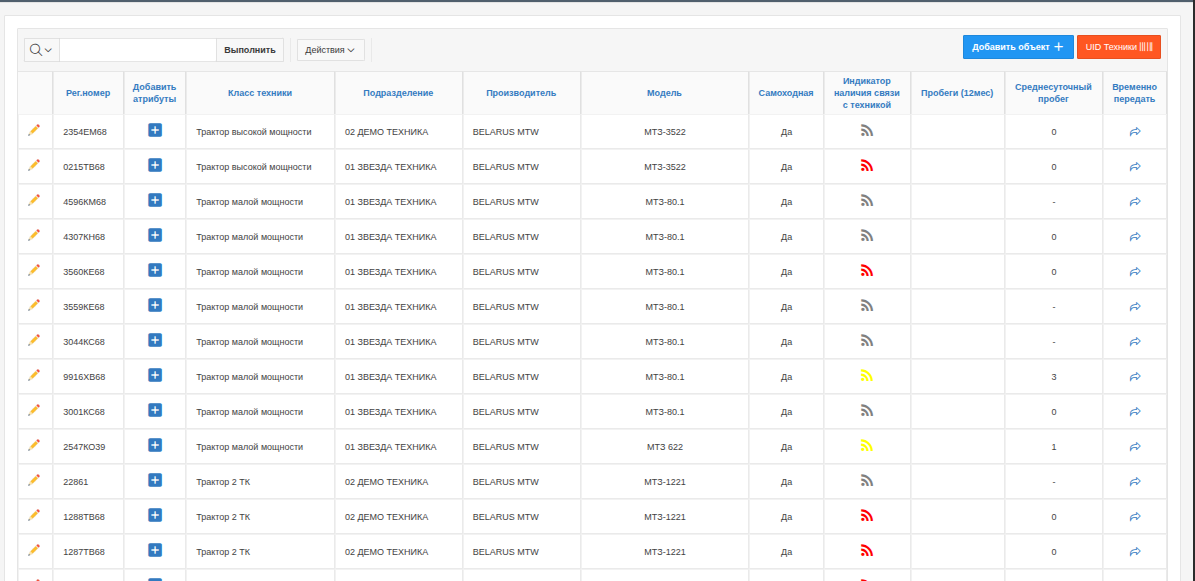Expand the Действия actions menu

coord(331,50)
